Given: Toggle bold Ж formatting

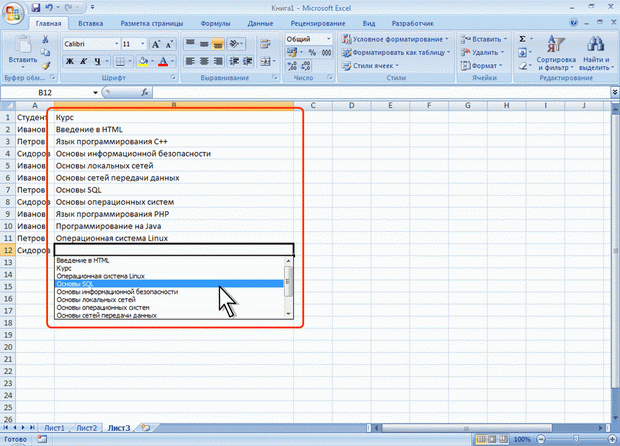Looking at the screenshot, I should tap(70, 61).
